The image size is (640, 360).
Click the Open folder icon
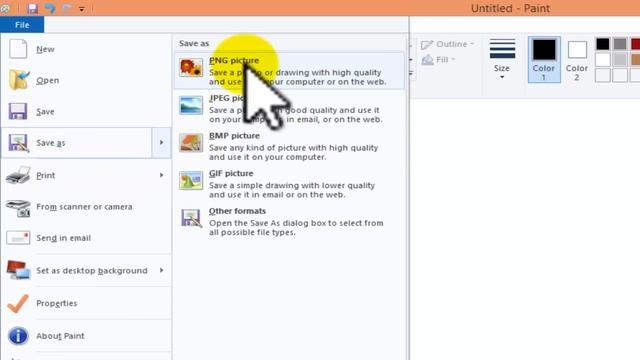coord(19,80)
